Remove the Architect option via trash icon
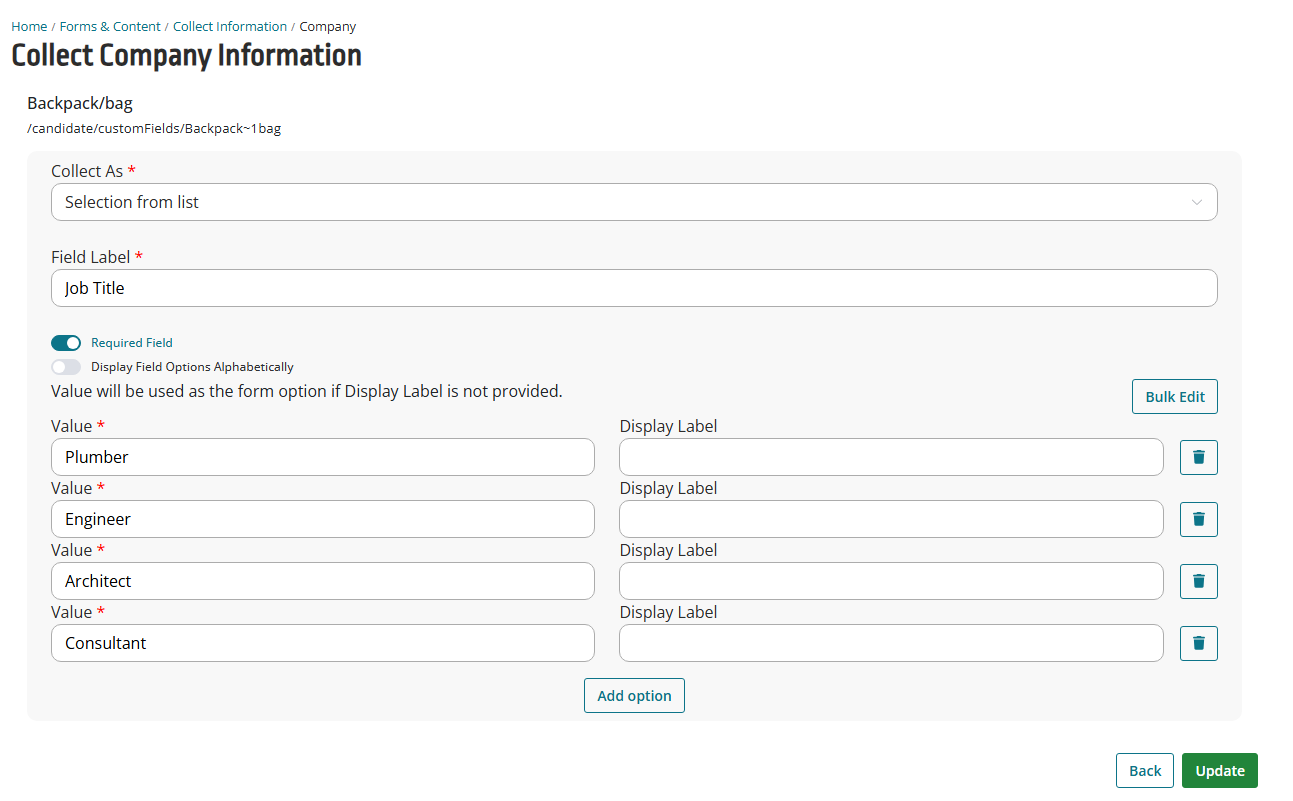The width and height of the screenshot is (1293, 801). [1198, 581]
